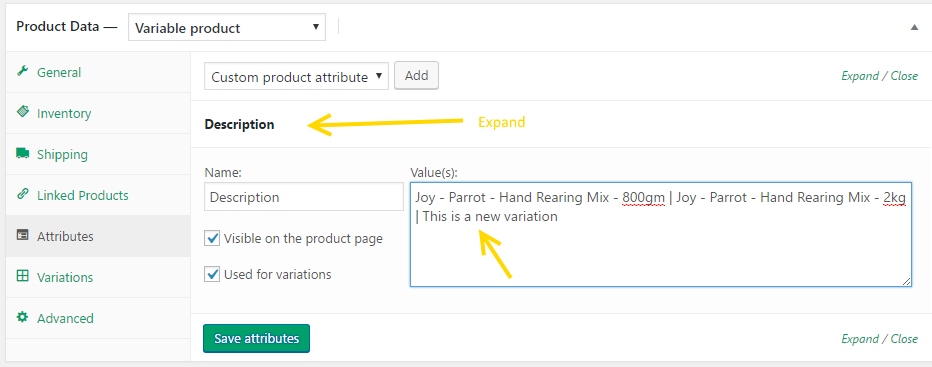This screenshot has height=367, width=932.
Task: Click the Variations grid icon
Action: 23,276
